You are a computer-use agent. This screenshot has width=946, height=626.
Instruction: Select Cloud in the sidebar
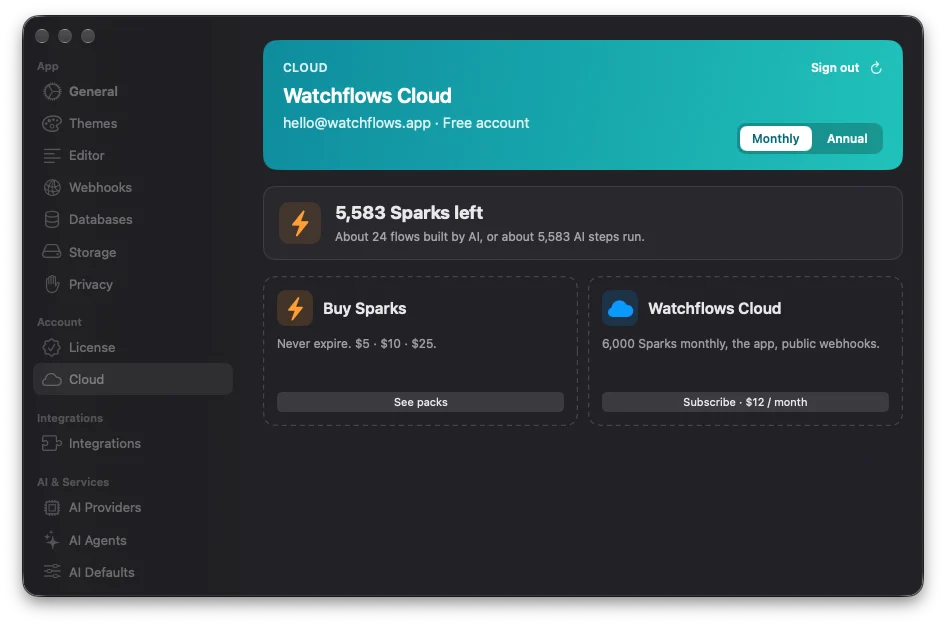tap(133, 379)
